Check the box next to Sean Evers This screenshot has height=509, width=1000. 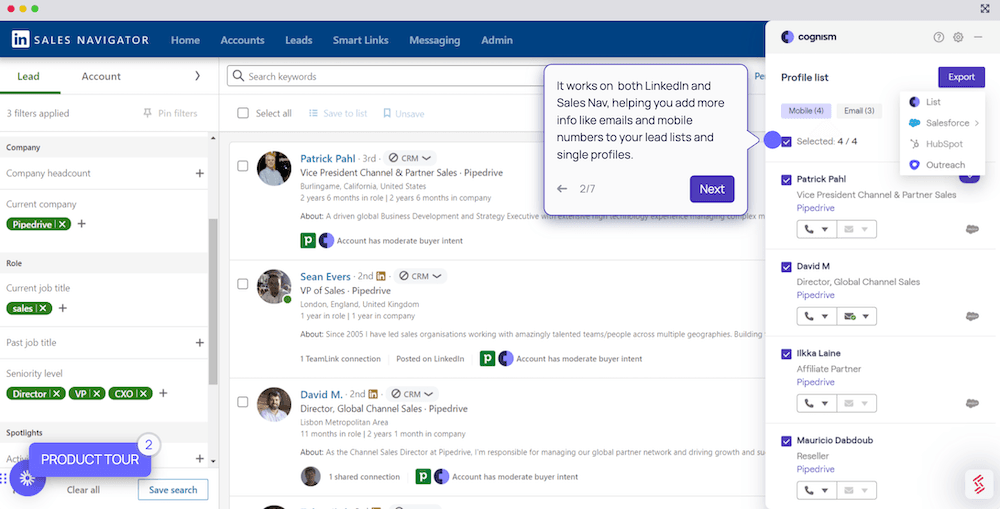[243, 284]
